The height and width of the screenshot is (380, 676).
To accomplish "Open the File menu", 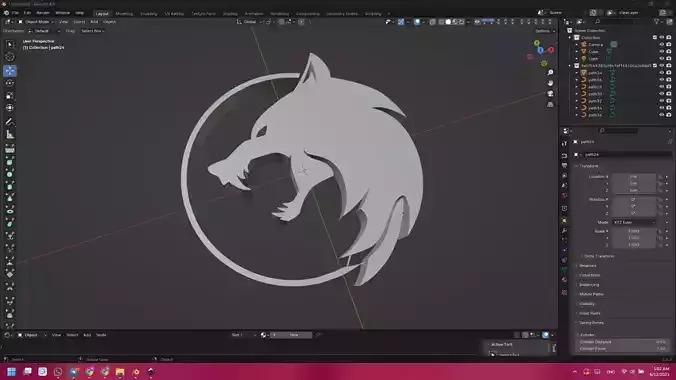I will click(16, 13).
